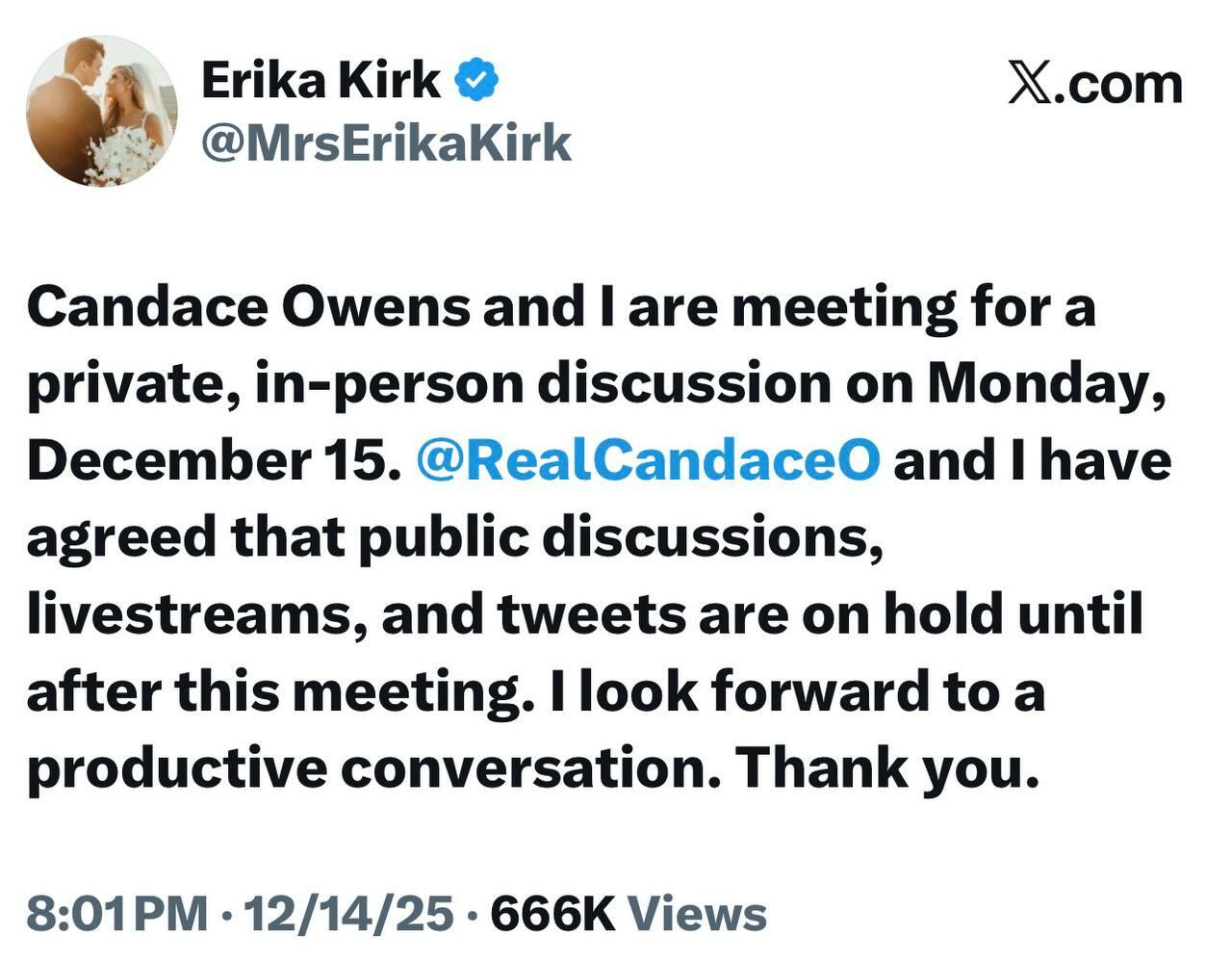Click the X logo in the corner
Screen dimensions: 1232x961
coord(1032,84)
